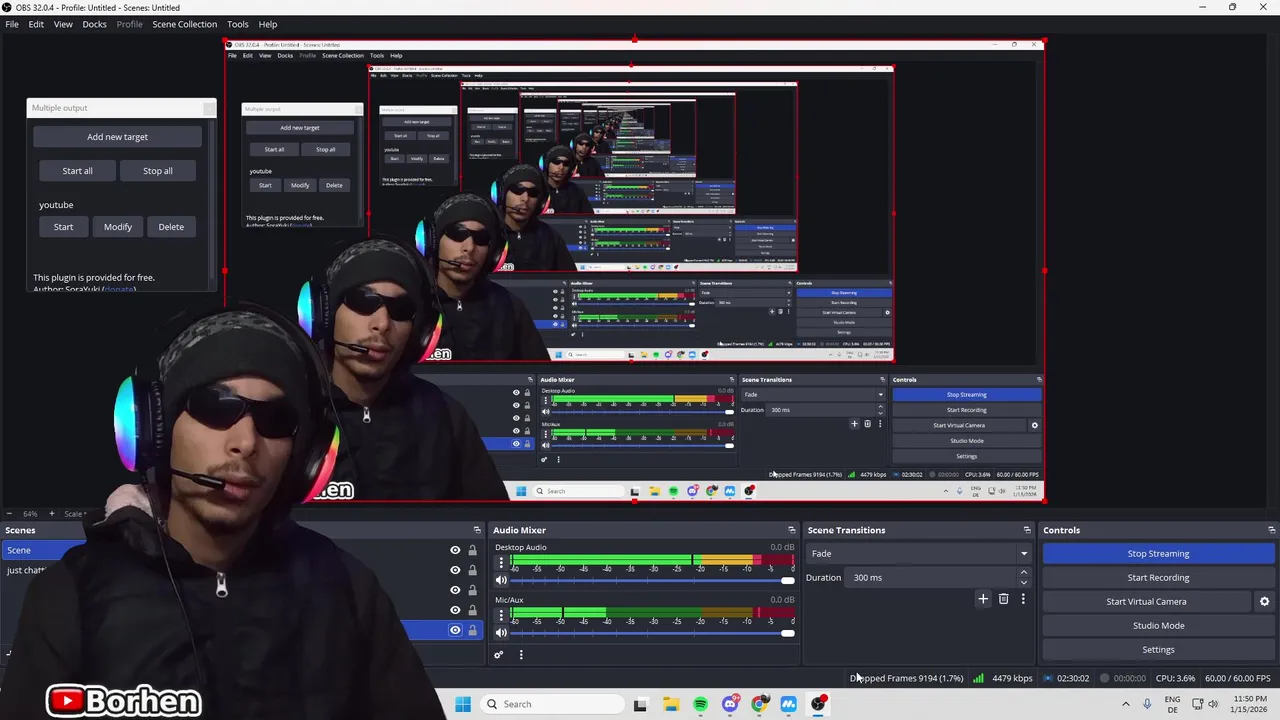Screen dimensions: 1280x720
Task: Float the Scene Transitions dock
Action: [1027, 530]
